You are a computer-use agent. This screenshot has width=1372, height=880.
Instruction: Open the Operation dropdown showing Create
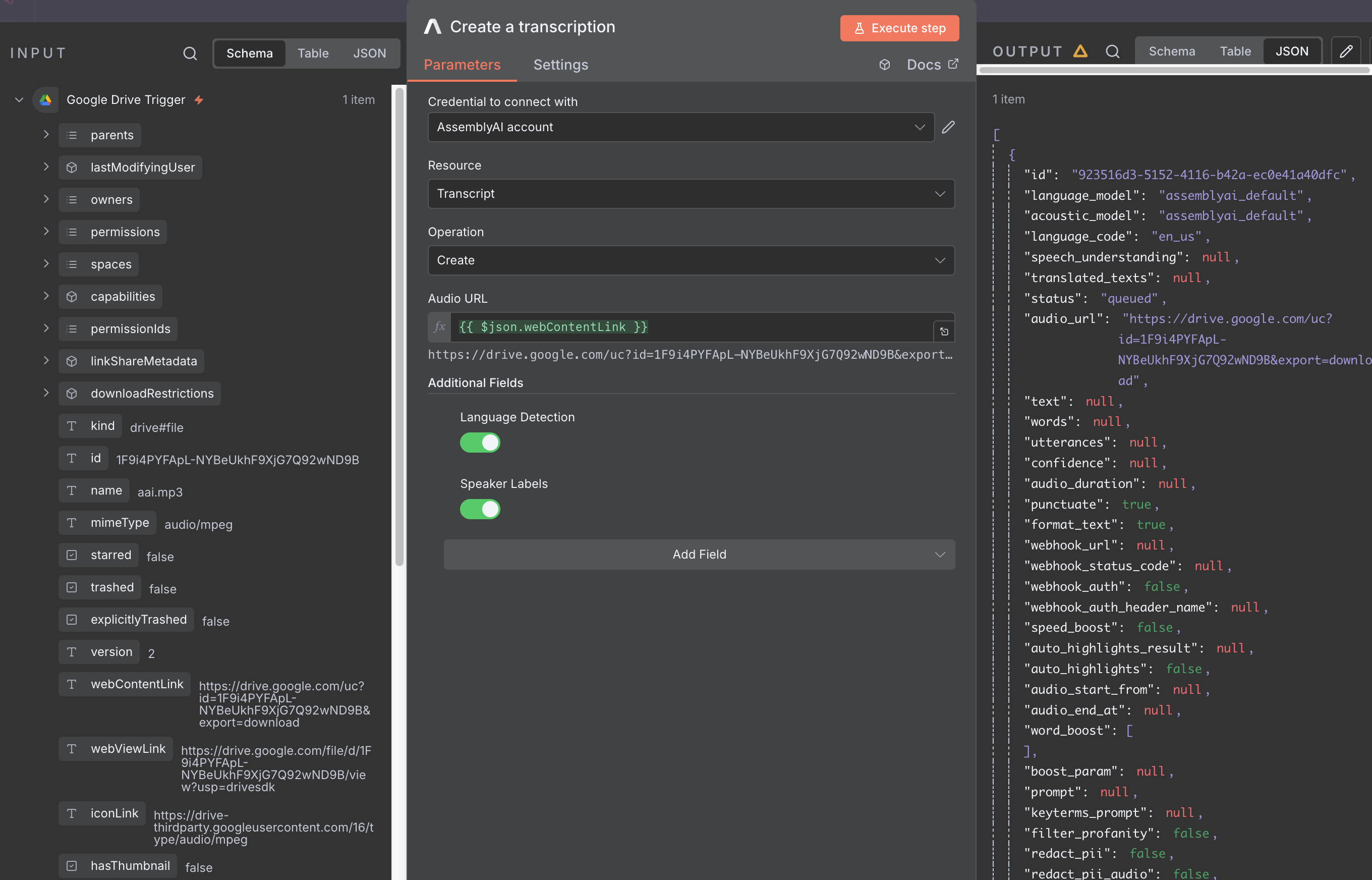(691, 260)
